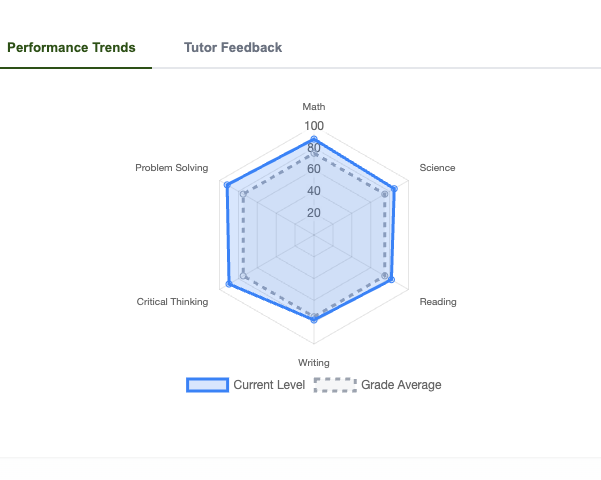Toggle the Grade Average legend label

point(401,385)
